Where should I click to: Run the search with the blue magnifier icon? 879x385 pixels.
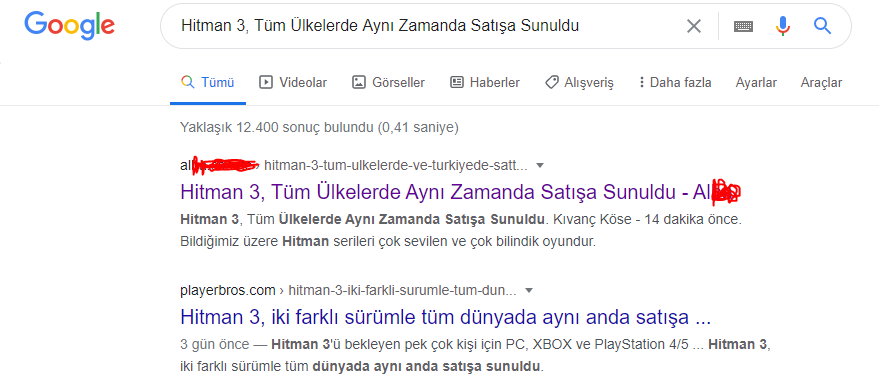click(822, 25)
